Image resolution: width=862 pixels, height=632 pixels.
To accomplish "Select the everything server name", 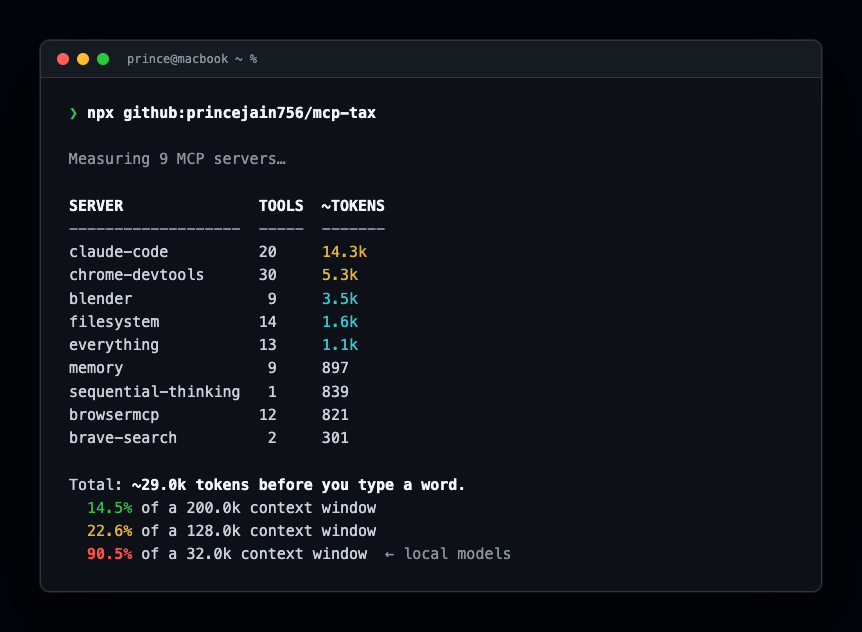I will tap(114, 345).
